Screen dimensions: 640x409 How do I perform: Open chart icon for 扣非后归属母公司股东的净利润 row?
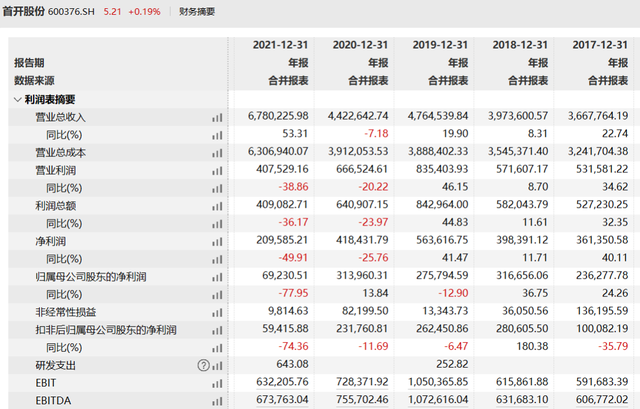click(217, 330)
